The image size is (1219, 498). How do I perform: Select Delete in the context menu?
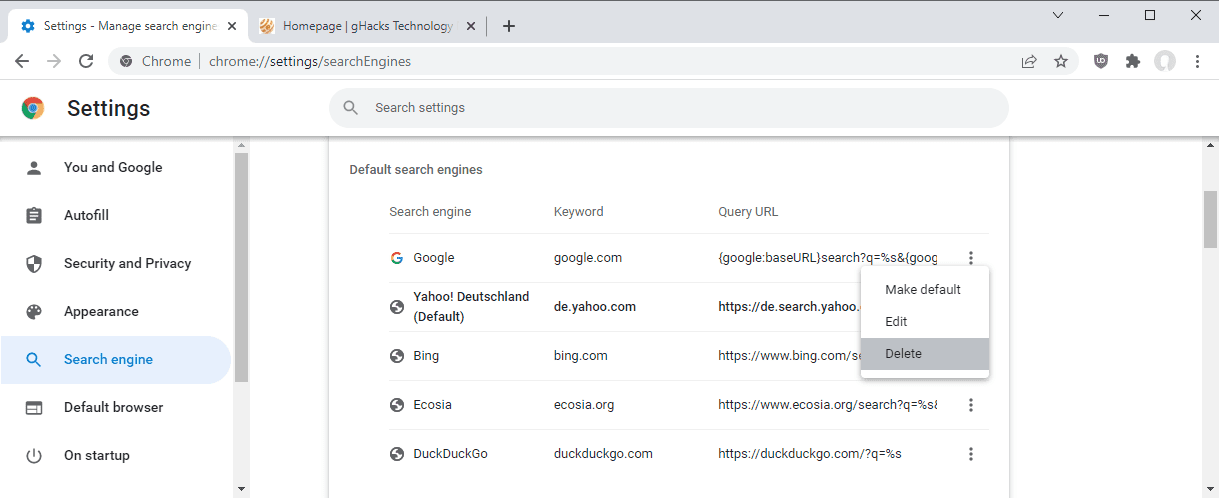tap(904, 354)
